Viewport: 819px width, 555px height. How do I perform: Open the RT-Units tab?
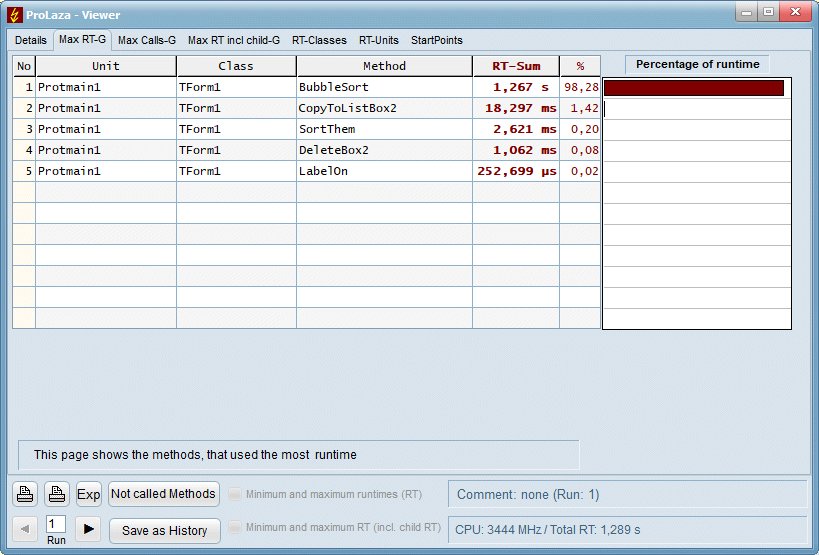tap(378, 41)
